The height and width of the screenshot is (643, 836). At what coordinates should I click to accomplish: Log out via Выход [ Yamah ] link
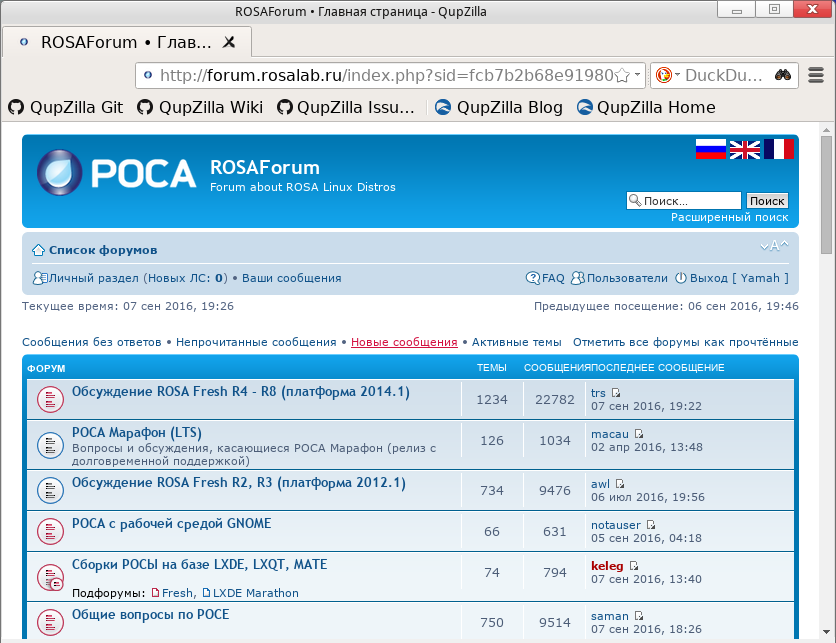coord(739,278)
